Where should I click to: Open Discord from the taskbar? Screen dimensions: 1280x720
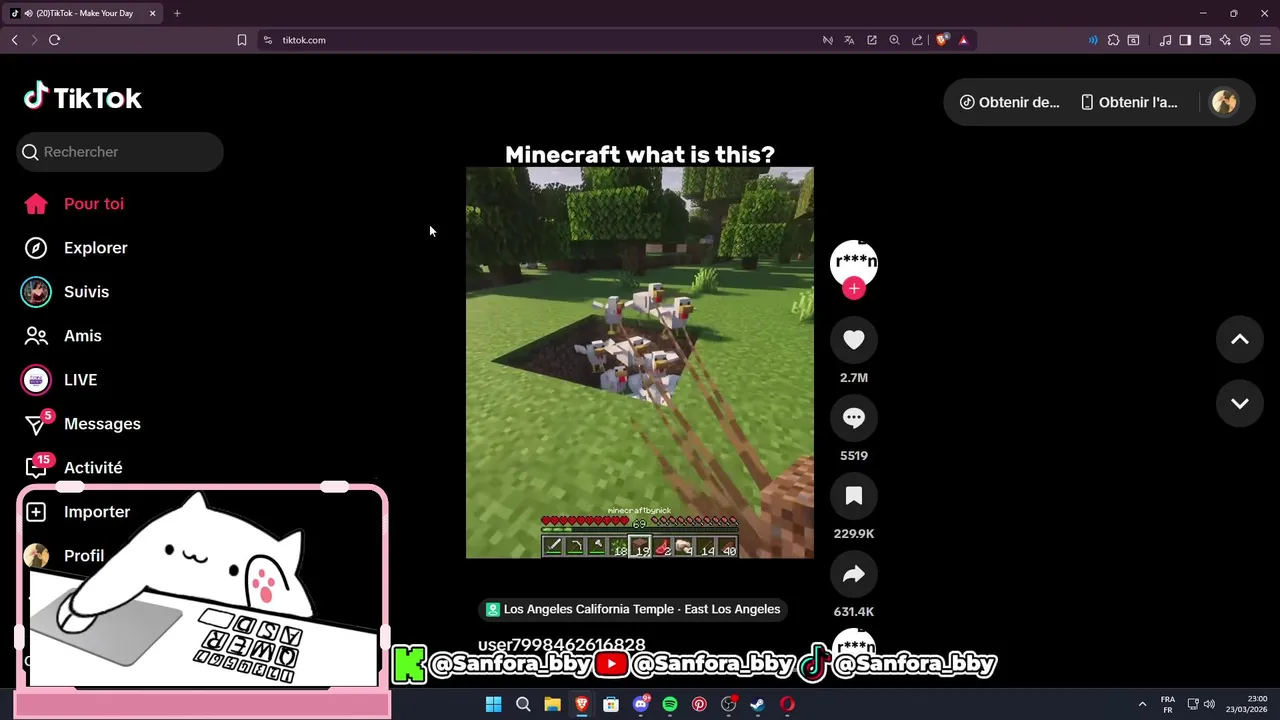point(641,704)
